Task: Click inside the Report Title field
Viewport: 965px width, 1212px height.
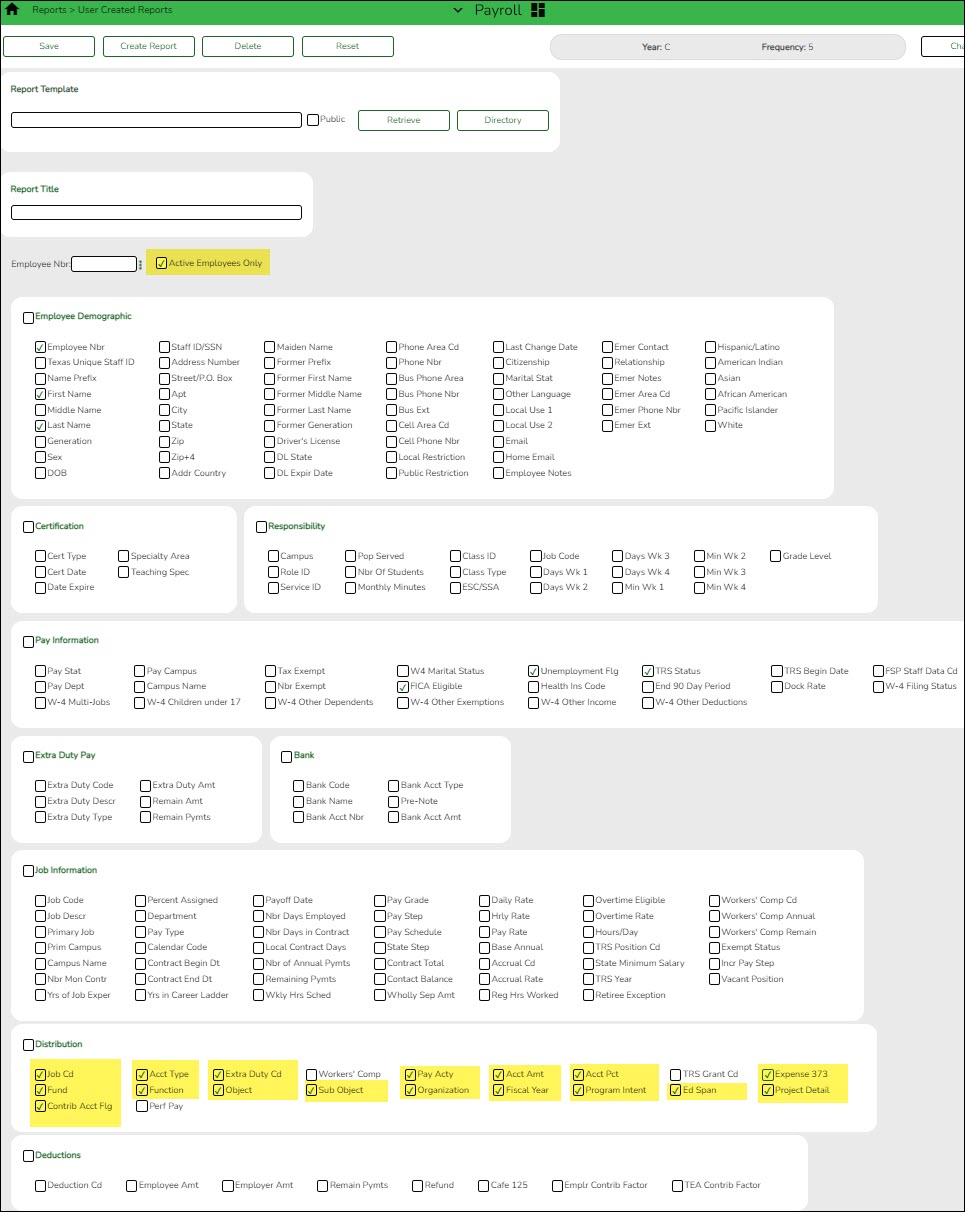Action: point(155,211)
